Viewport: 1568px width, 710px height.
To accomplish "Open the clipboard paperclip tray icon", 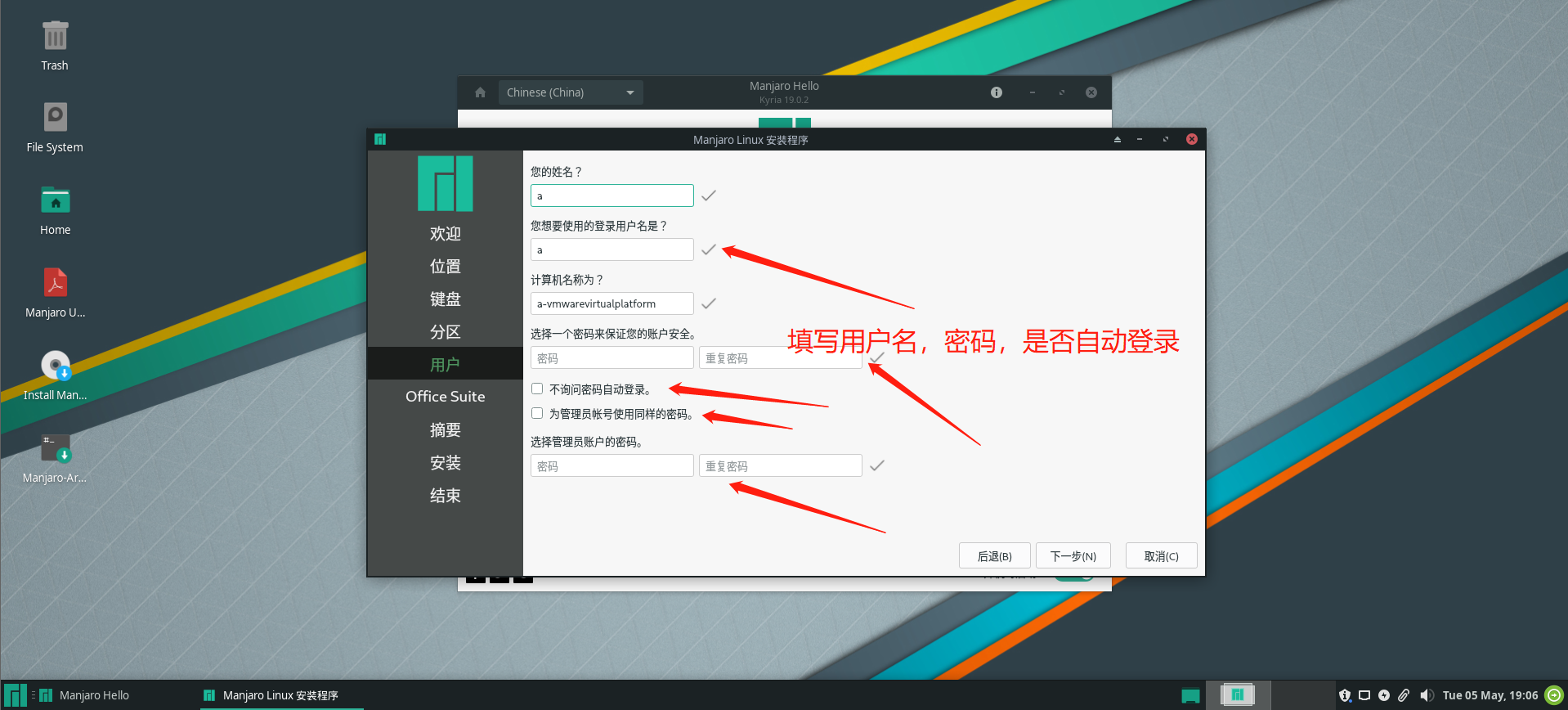I will click(x=1404, y=695).
